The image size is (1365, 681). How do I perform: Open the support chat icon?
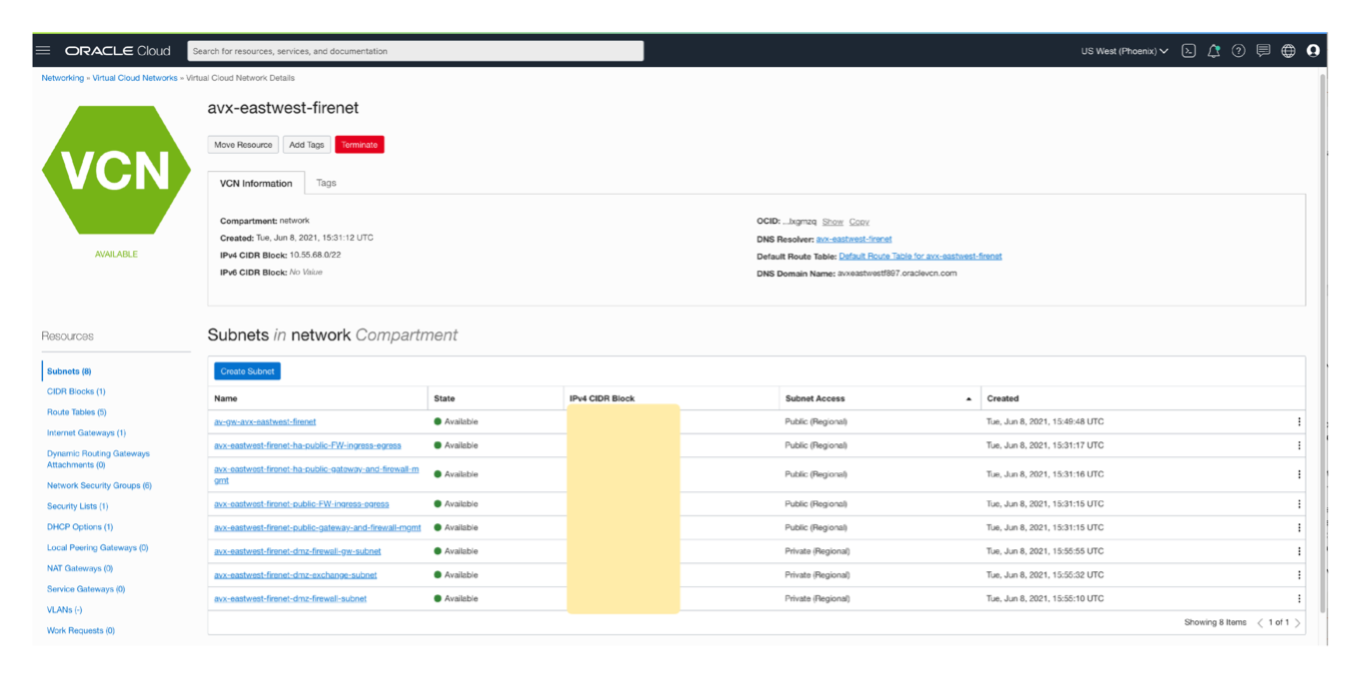point(1263,51)
